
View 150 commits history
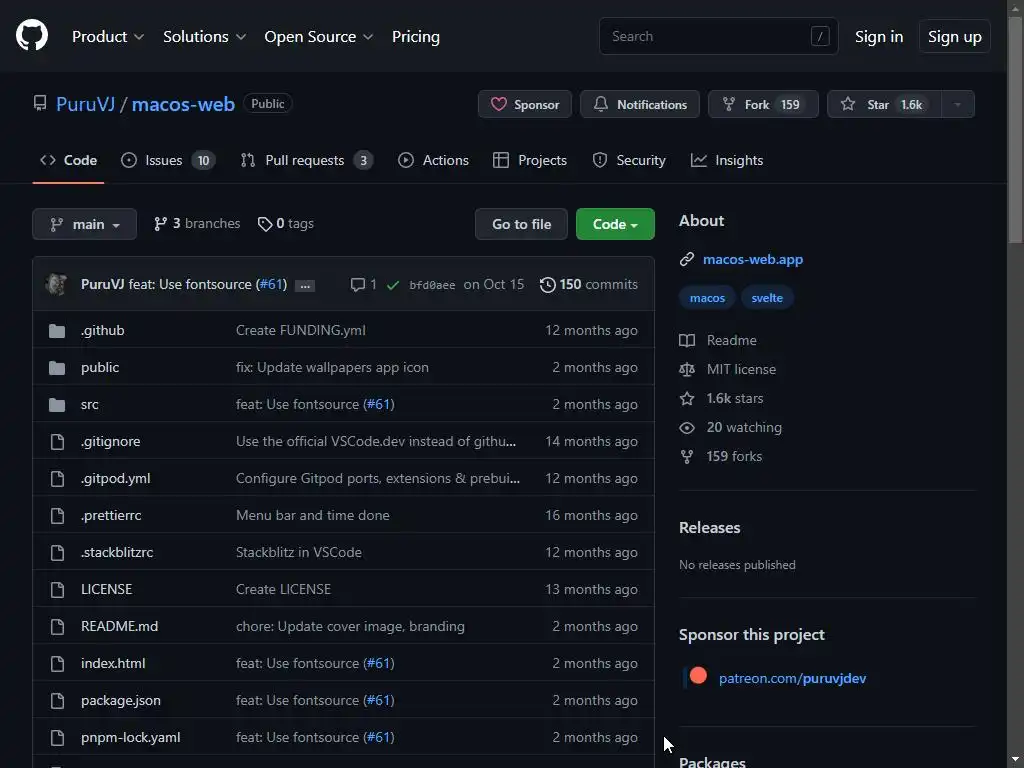589,285
